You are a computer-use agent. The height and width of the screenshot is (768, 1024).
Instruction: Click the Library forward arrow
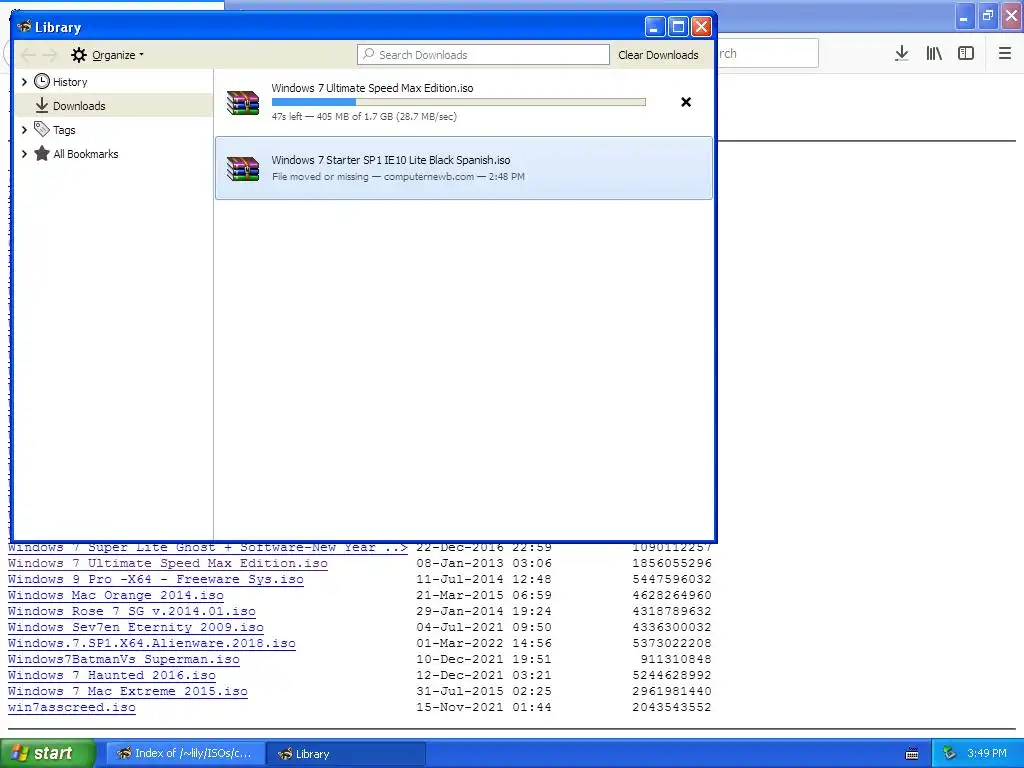coord(50,55)
